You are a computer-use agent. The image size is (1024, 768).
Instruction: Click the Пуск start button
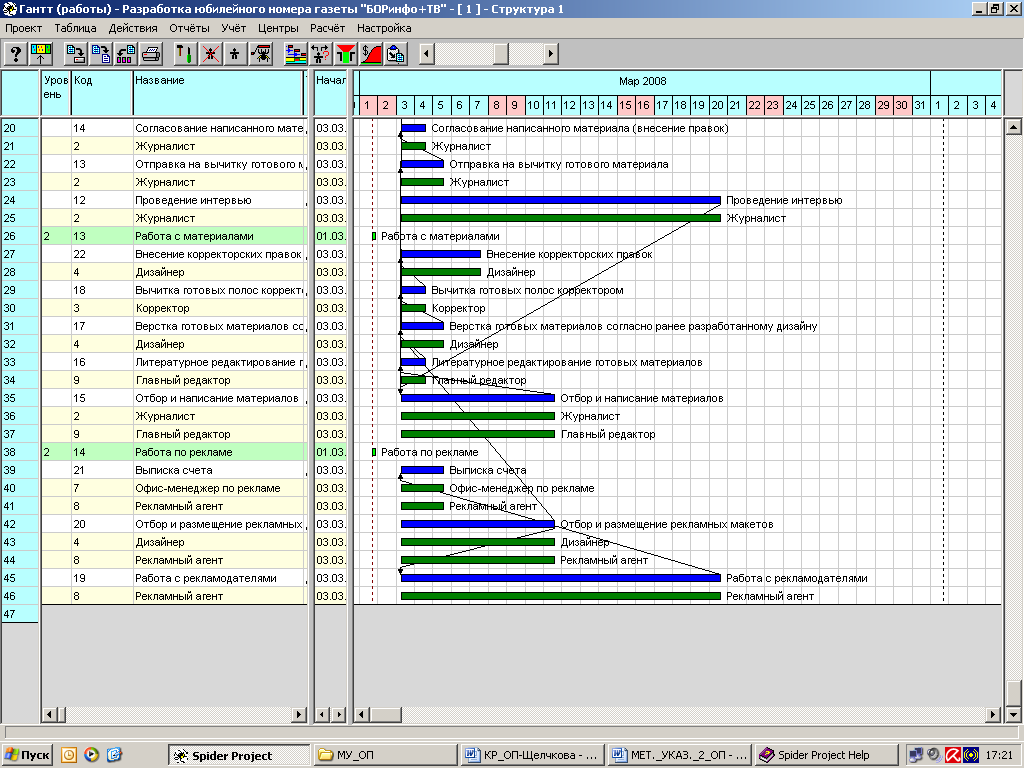coord(27,755)
